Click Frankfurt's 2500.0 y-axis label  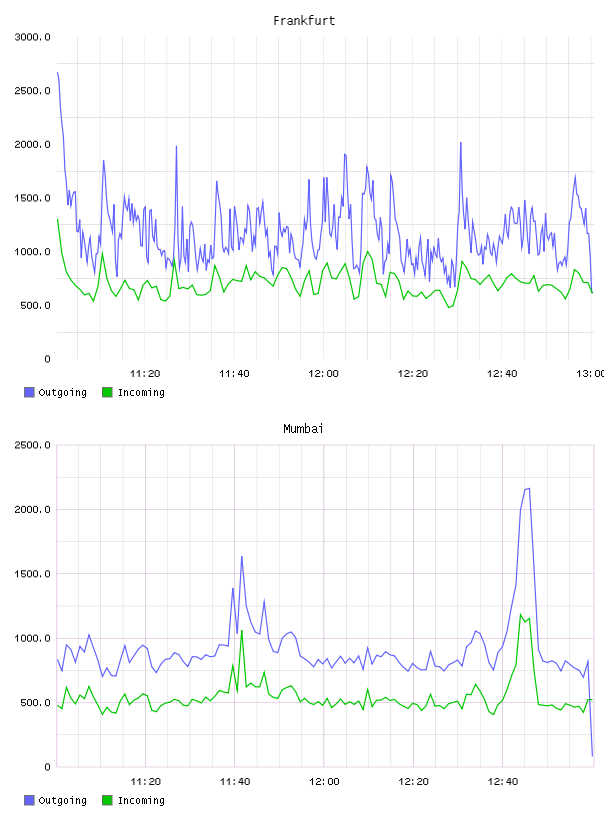tap(32, 91)
